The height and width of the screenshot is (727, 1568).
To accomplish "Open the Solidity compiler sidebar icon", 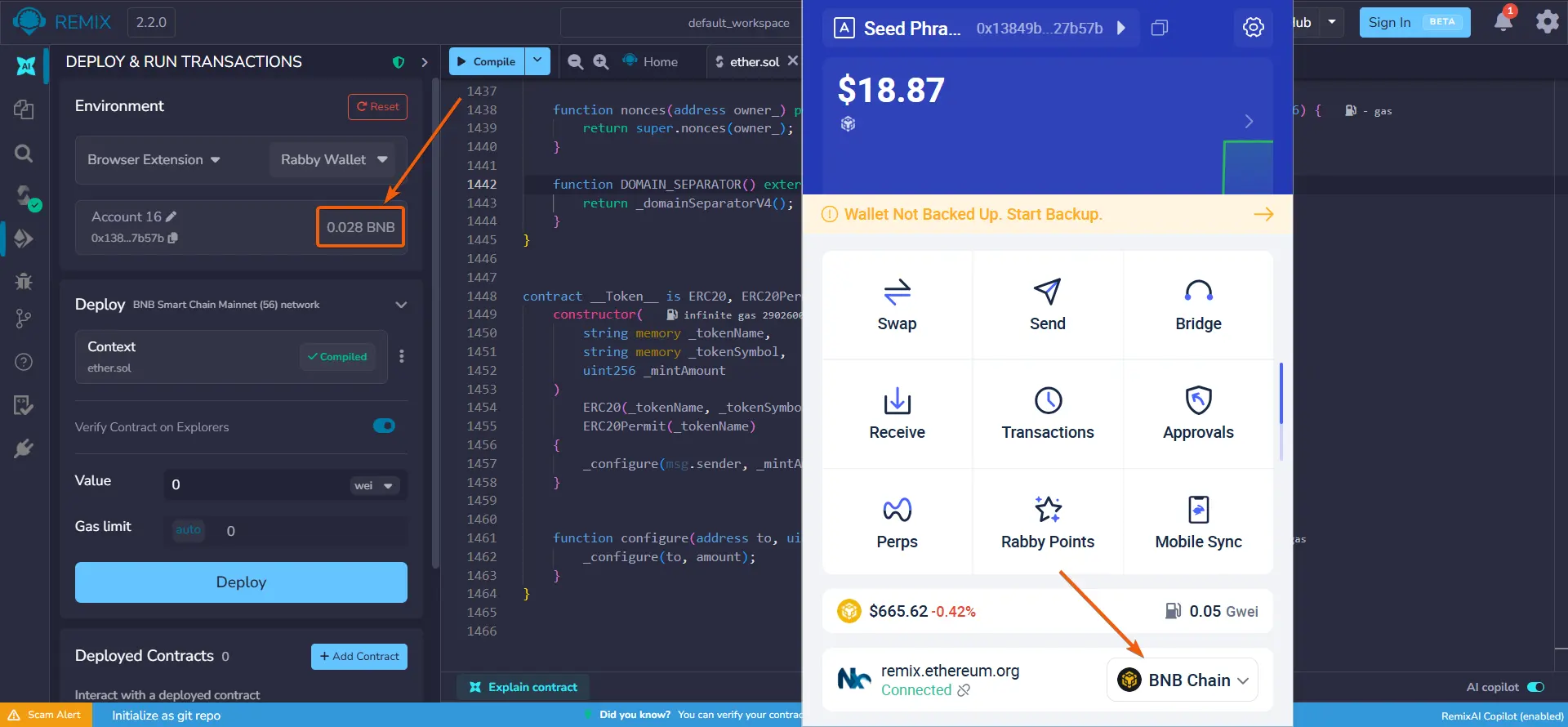I will click(24, 195).
